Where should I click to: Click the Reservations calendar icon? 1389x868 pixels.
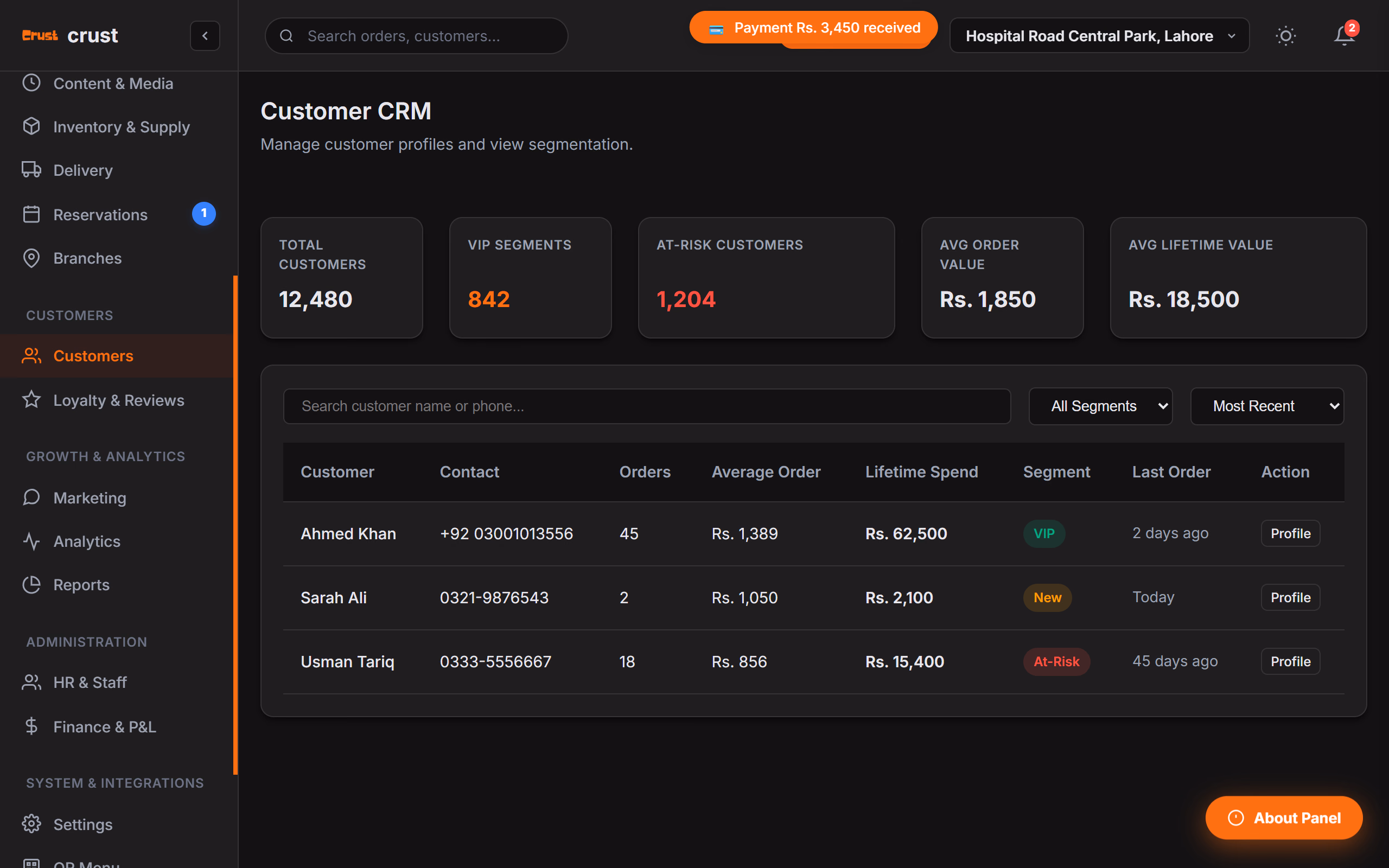click(31, 214)
